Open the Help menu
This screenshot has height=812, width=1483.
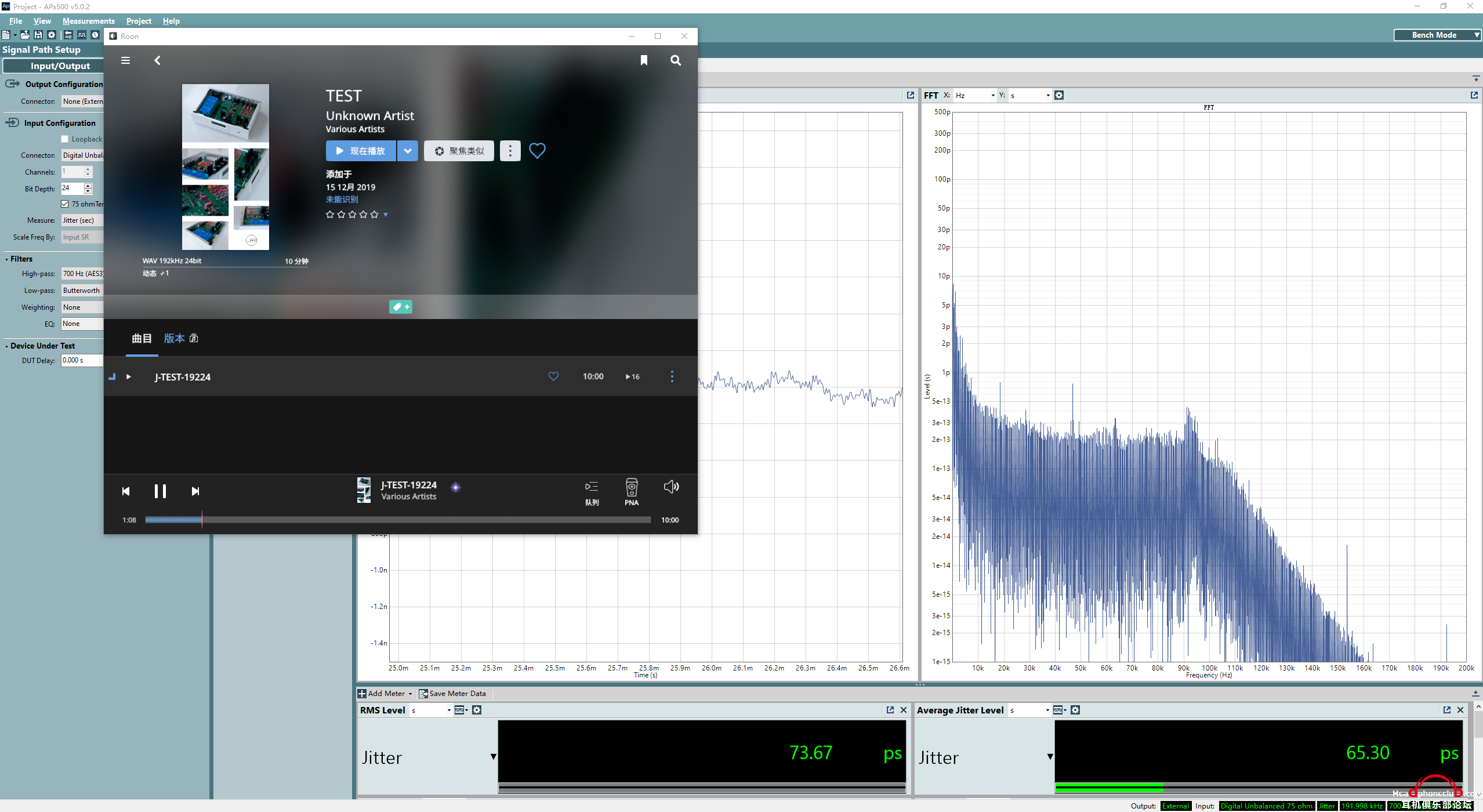click(x=171, y=21)
